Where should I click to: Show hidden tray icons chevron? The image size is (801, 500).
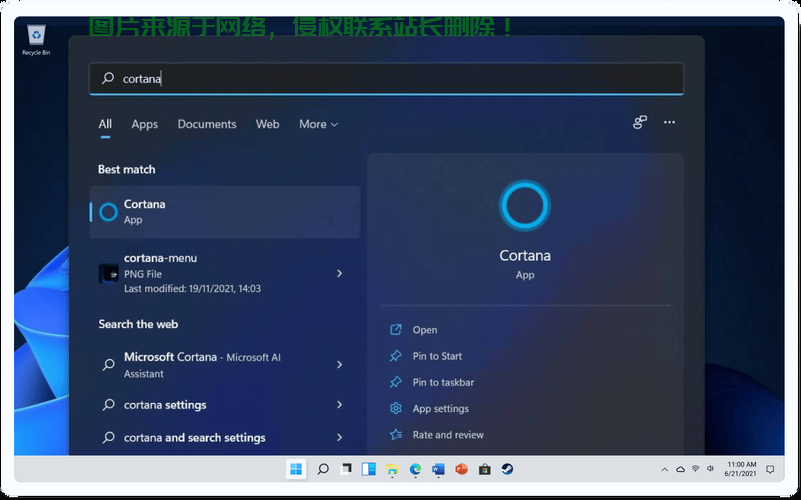(664, 469)
